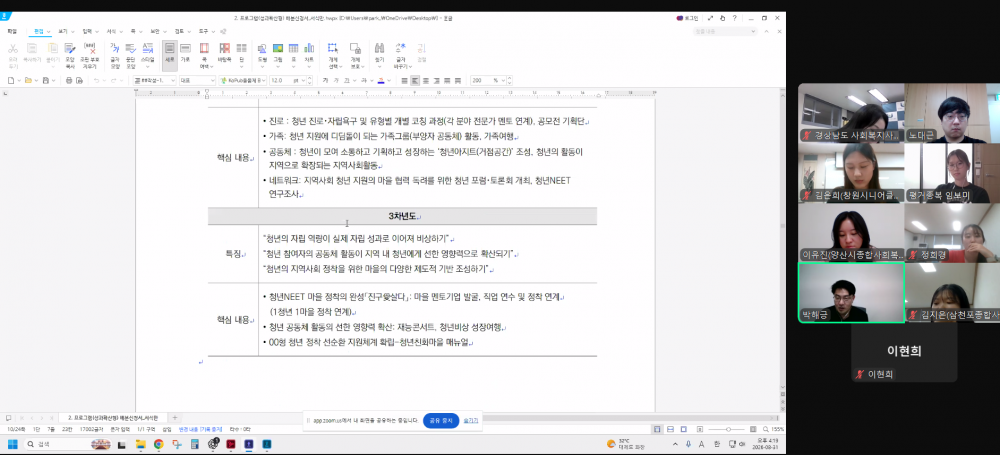The image size is (1000, 455).
Task: Open the font size 12.0 pt dropdown
Action: tap(303, 80)
